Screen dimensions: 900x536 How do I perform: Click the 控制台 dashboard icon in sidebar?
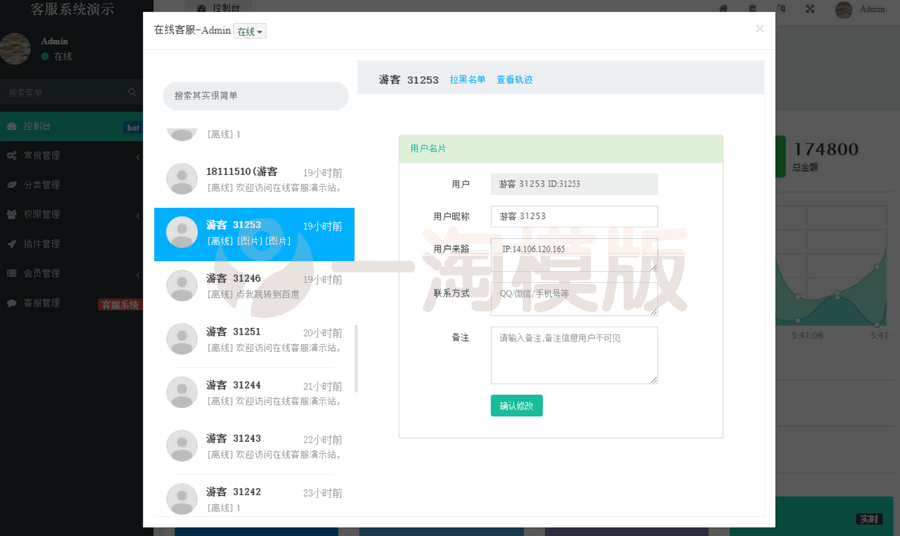[11, 126]
